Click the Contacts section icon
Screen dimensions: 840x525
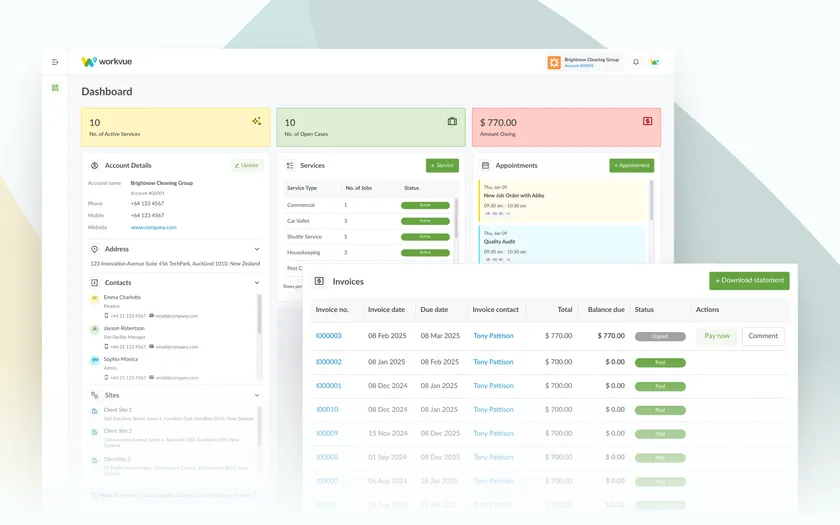pyautogui.click(x=94, y=282)
